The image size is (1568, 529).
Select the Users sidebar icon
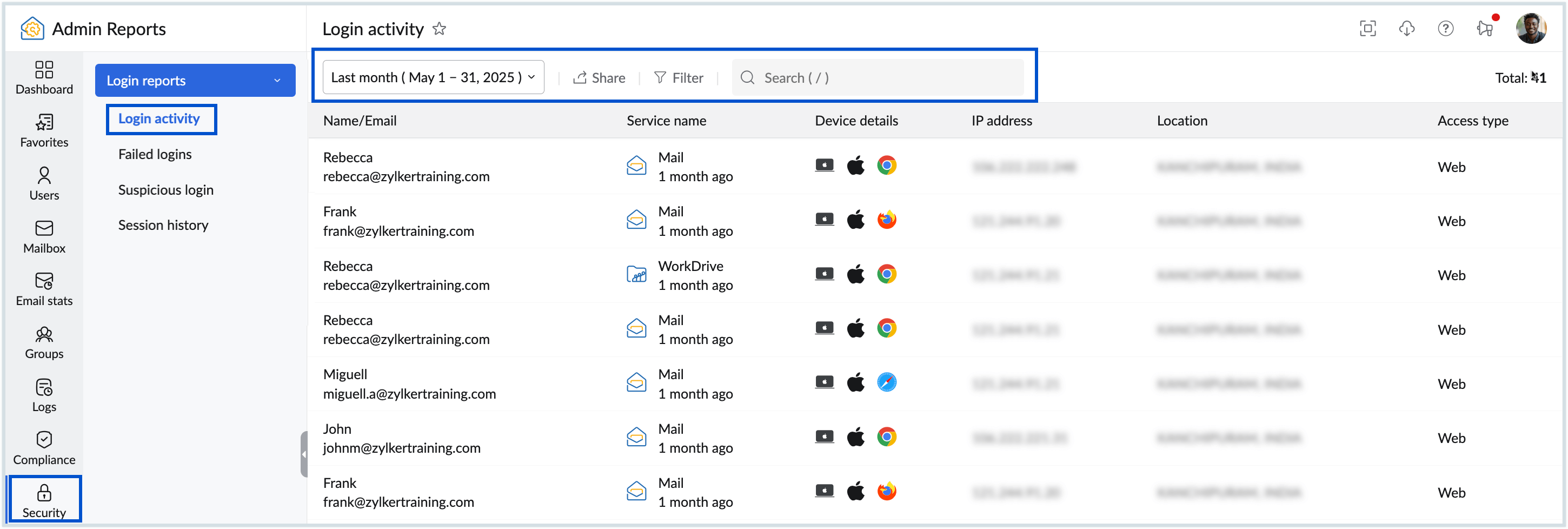pyautogui.click(x=43, y=183)
